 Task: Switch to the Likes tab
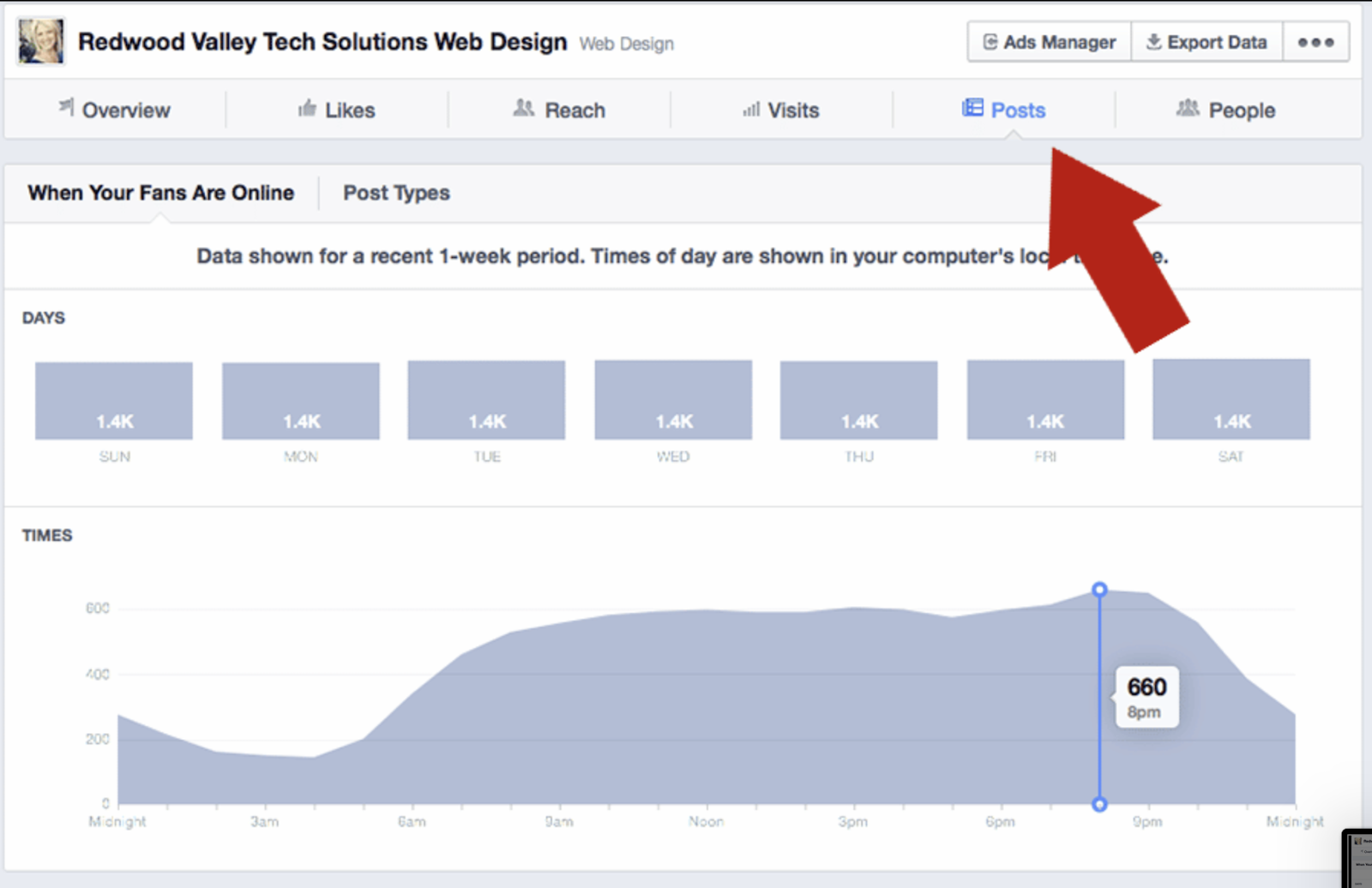pyautogui.click(x=337, y=110)
